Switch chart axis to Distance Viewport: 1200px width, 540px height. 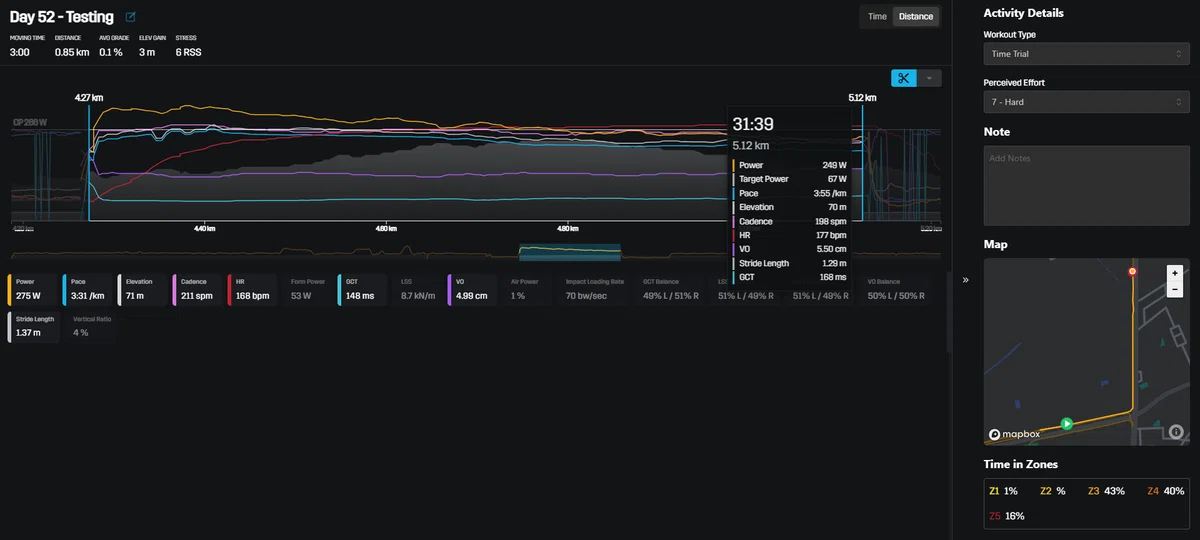[915, 16]
